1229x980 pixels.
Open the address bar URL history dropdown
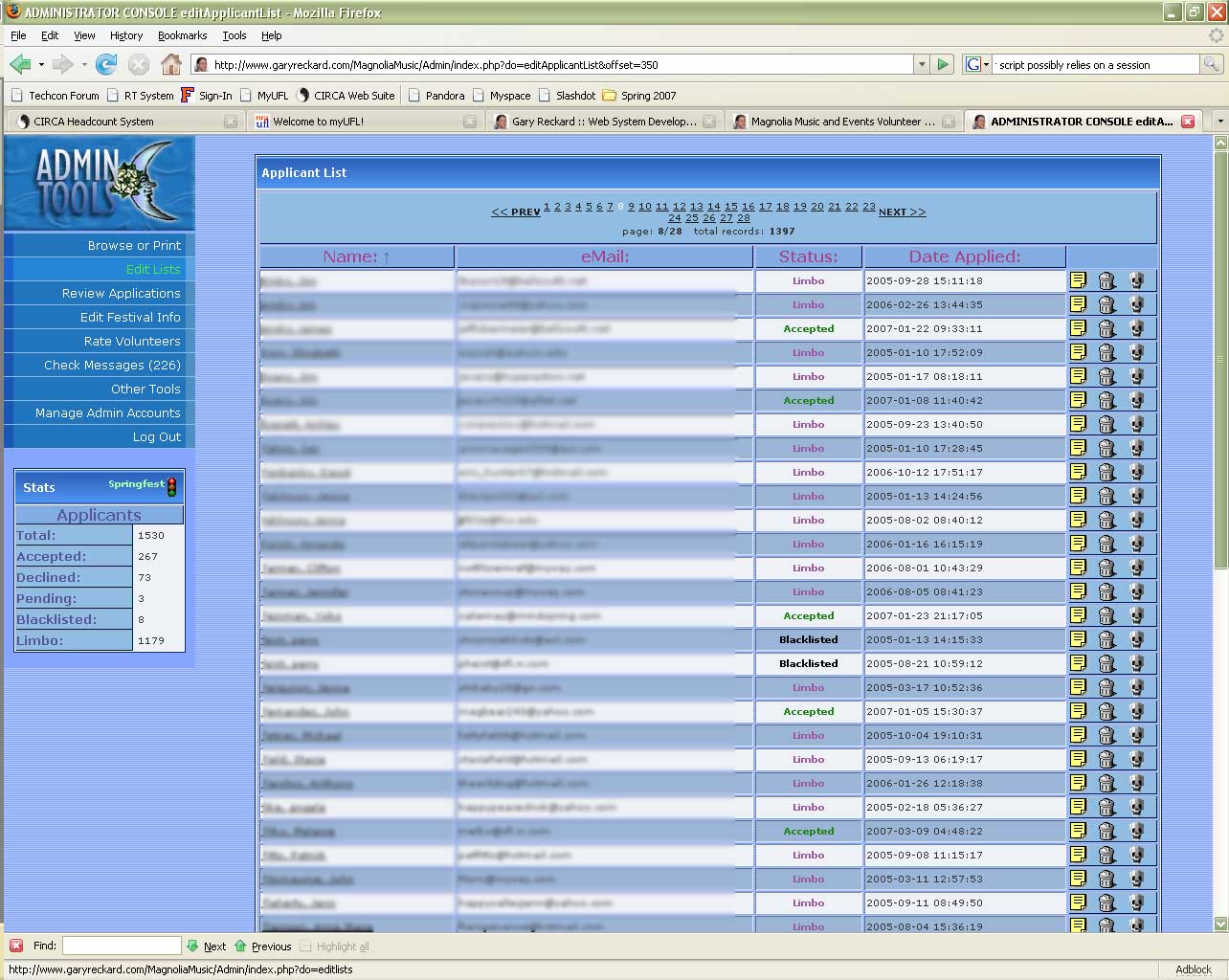tap(922, 64)
